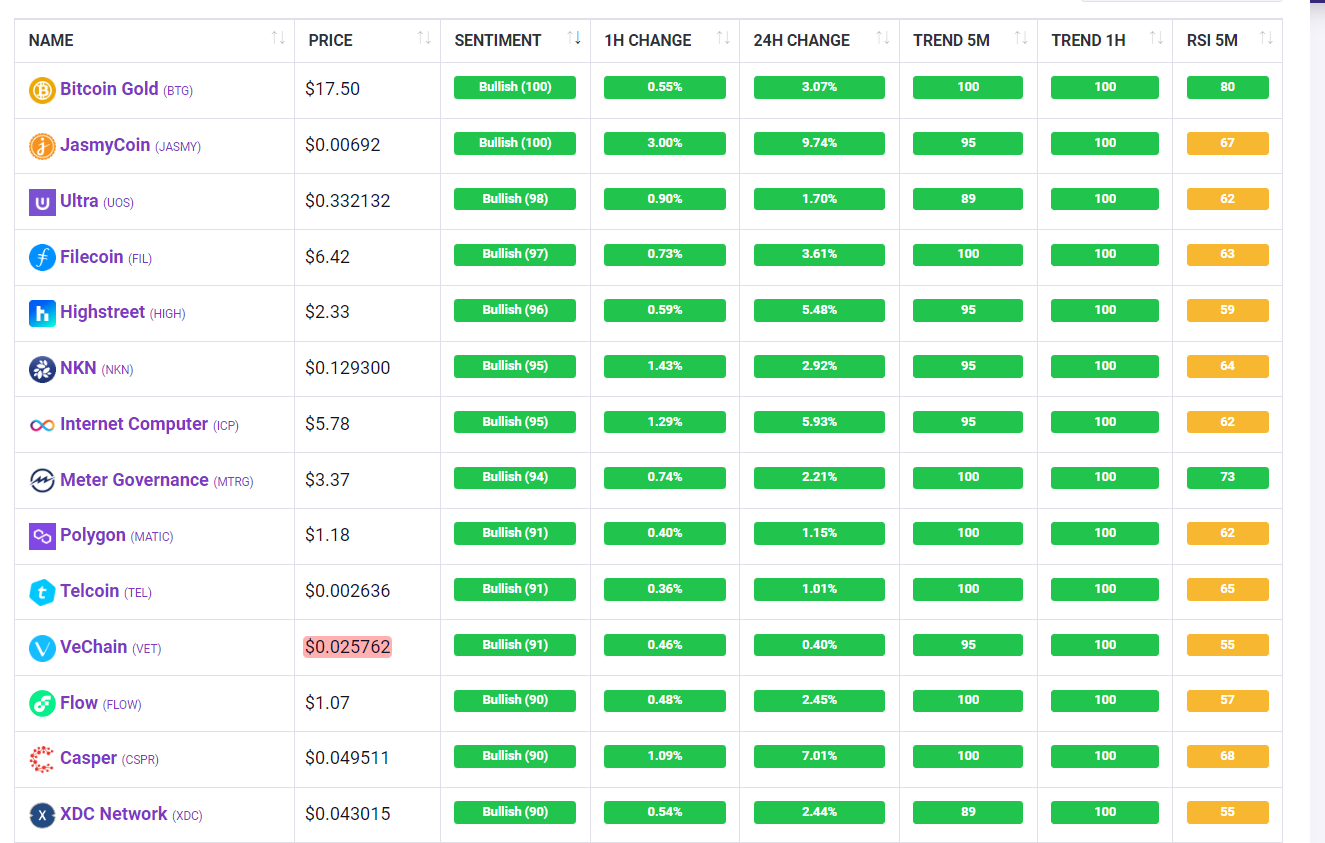Click the Filecoin blue logo icon

click(x=42, y=257)
